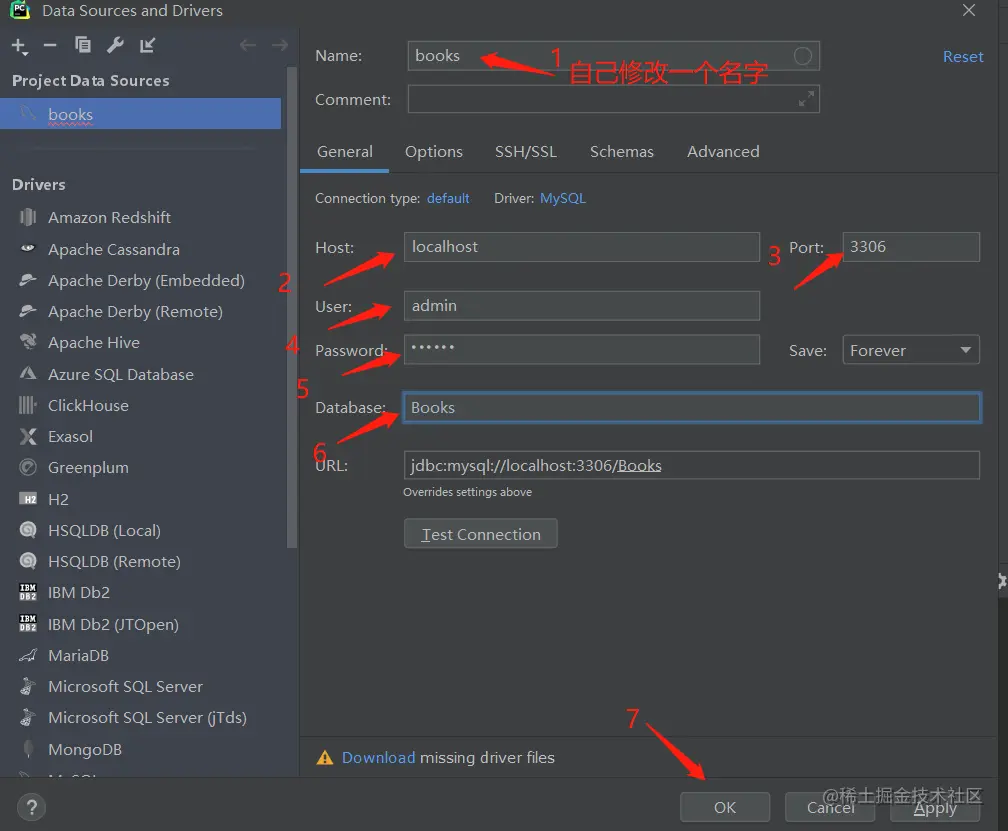
Task: Click the make-global arrow icon in toolbar
Action: pos(147,45)
